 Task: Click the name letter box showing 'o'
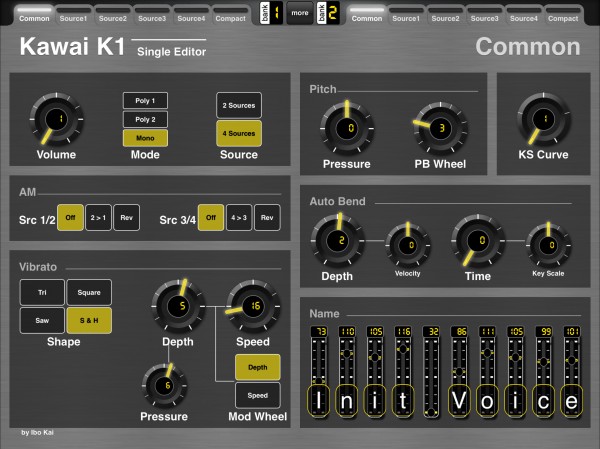[x=488, y=401]
